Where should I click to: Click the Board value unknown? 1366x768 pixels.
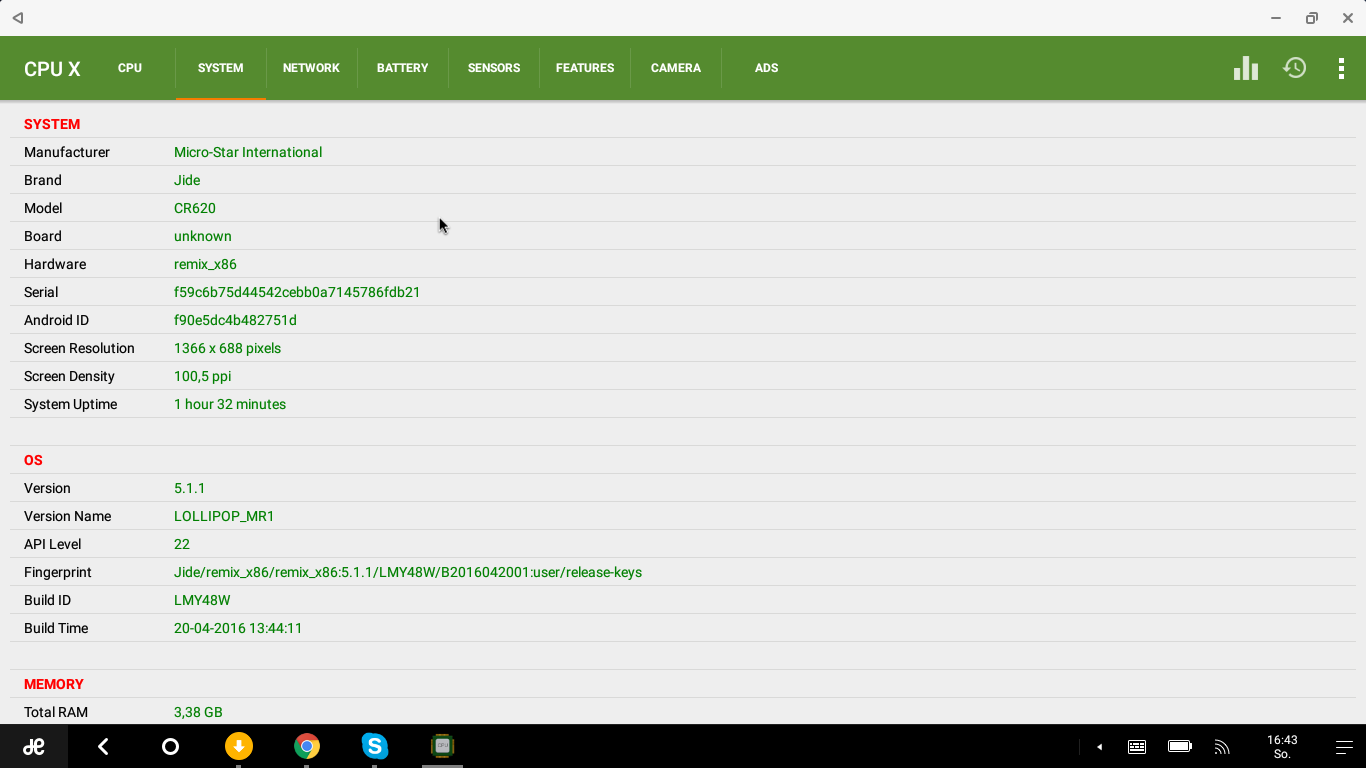coord(203,236)
